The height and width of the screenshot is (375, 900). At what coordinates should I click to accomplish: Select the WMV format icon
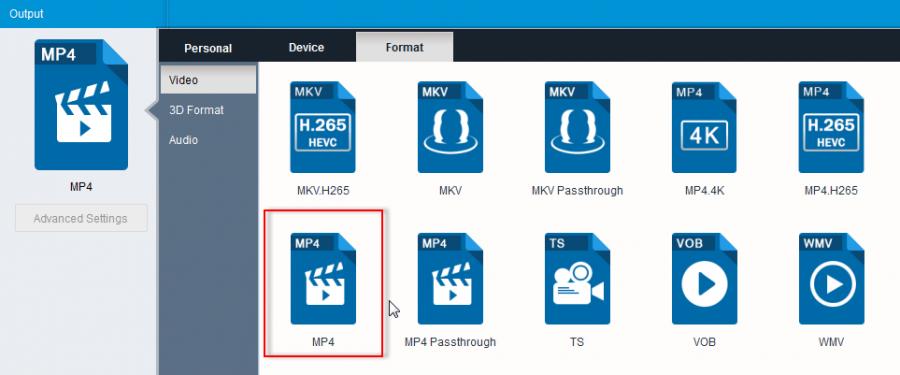831,279
